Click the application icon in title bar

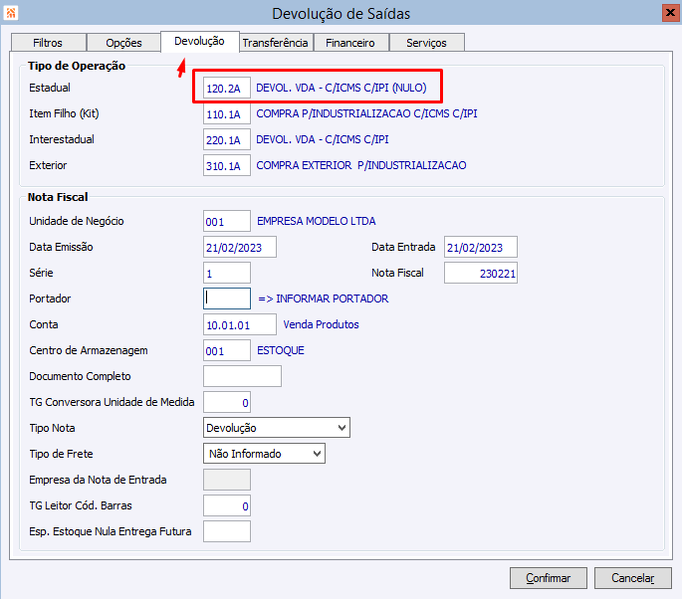click(10, 13)
